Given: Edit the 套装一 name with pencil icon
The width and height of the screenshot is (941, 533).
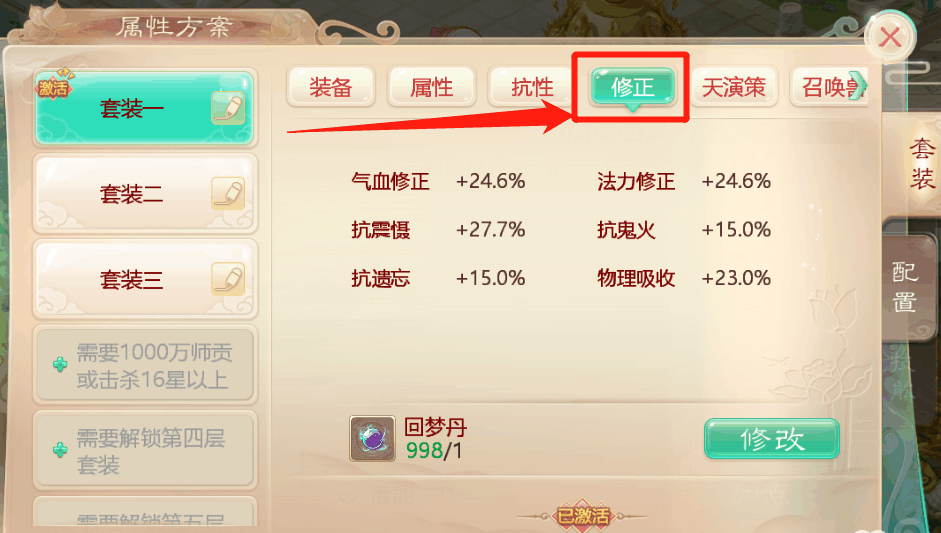Looking at the screenshot, I should (x=228, y=109).
